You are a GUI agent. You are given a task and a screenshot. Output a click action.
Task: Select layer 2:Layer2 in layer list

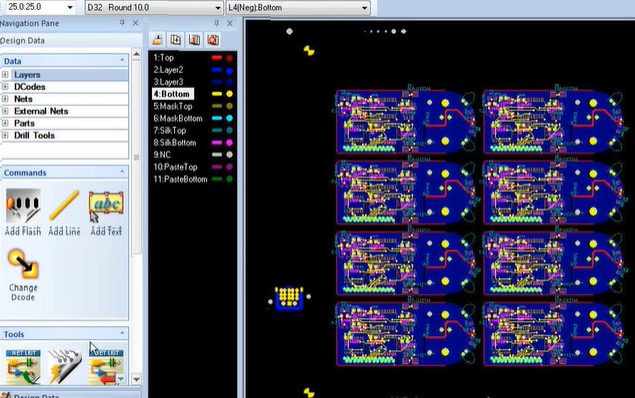(168, 70)
